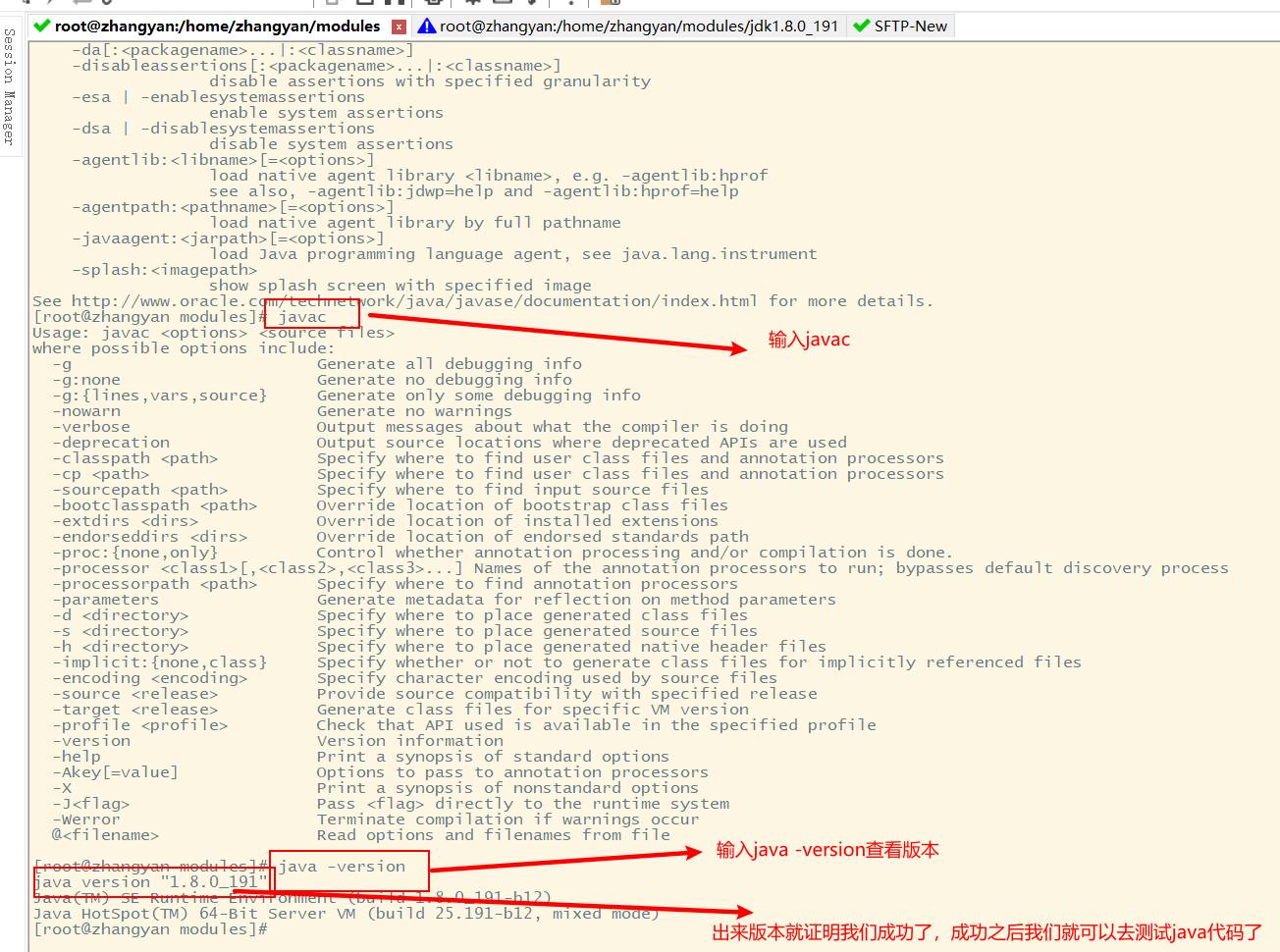Image resolution: width=1280 pixels, height=952 pixels.
Task: Click the green check icon on SFTP-New tab
Action: click(x=861, y=26)
